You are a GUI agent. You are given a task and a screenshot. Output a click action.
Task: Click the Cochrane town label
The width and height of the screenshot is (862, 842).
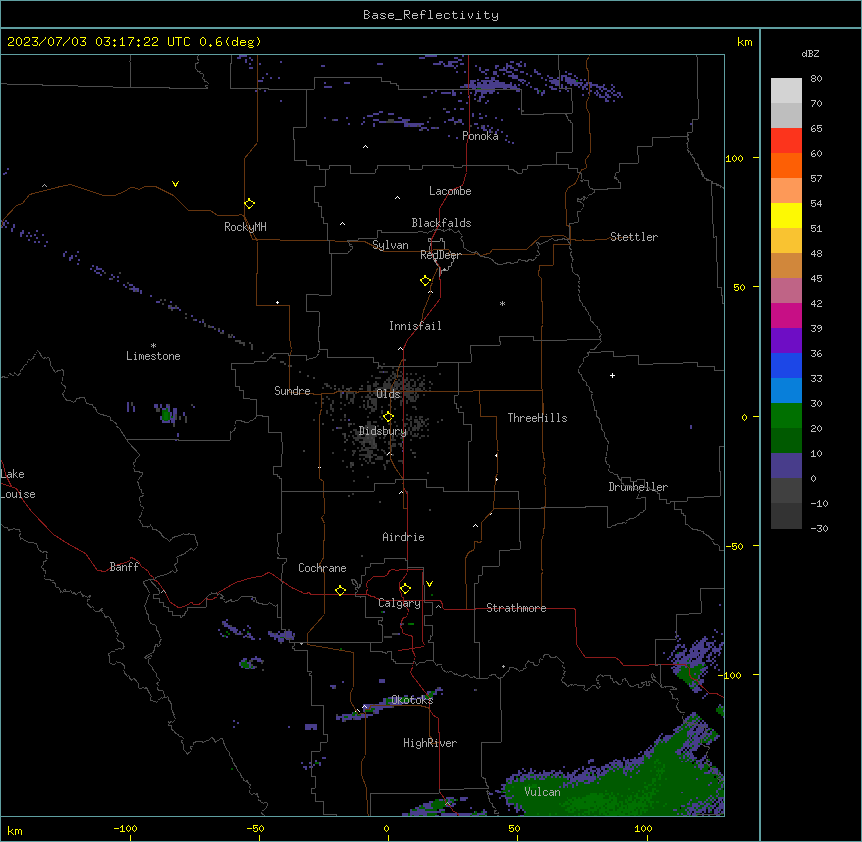point(322,568)
